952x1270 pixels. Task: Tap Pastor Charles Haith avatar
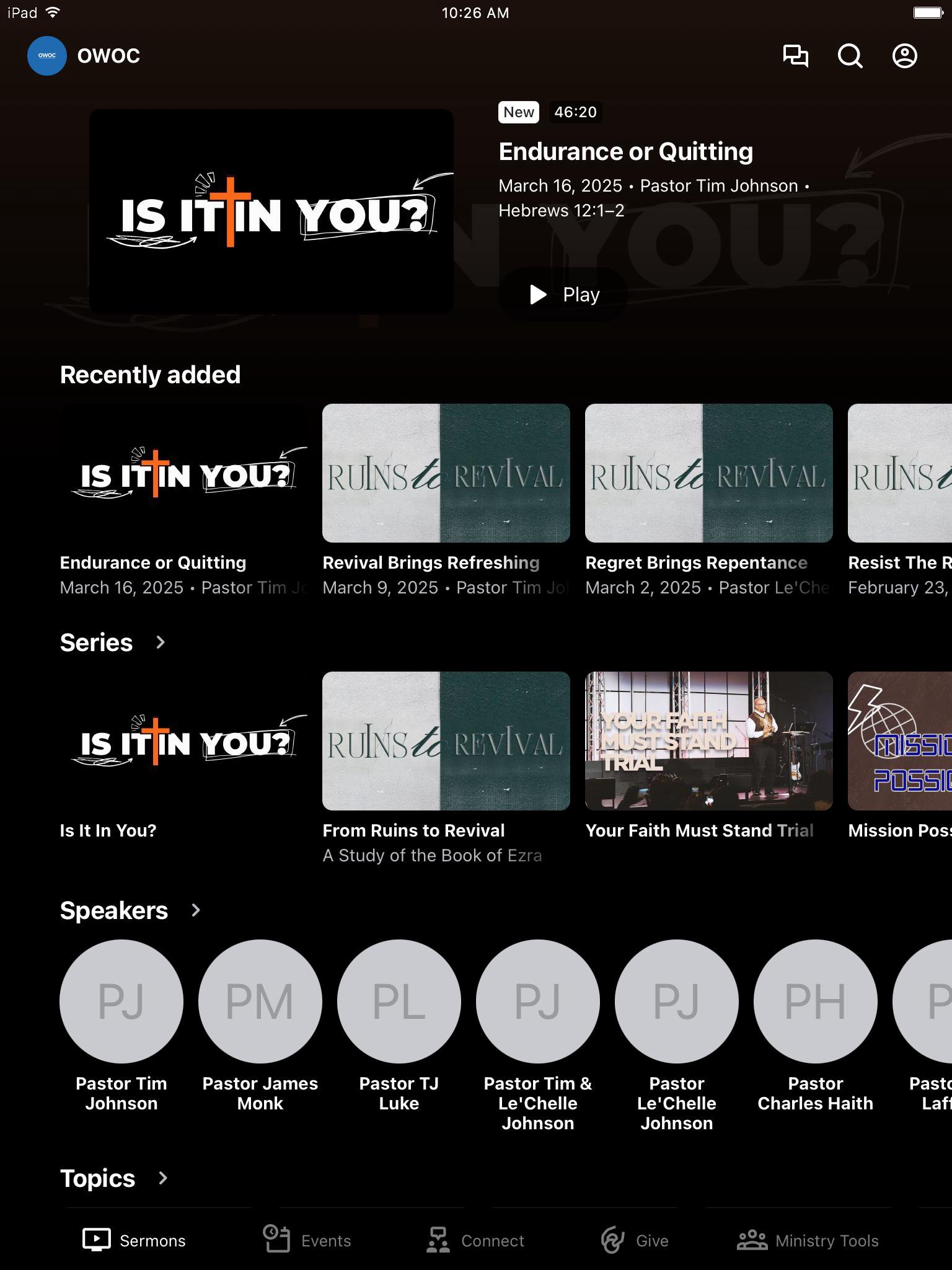(x=815, y=1001)
